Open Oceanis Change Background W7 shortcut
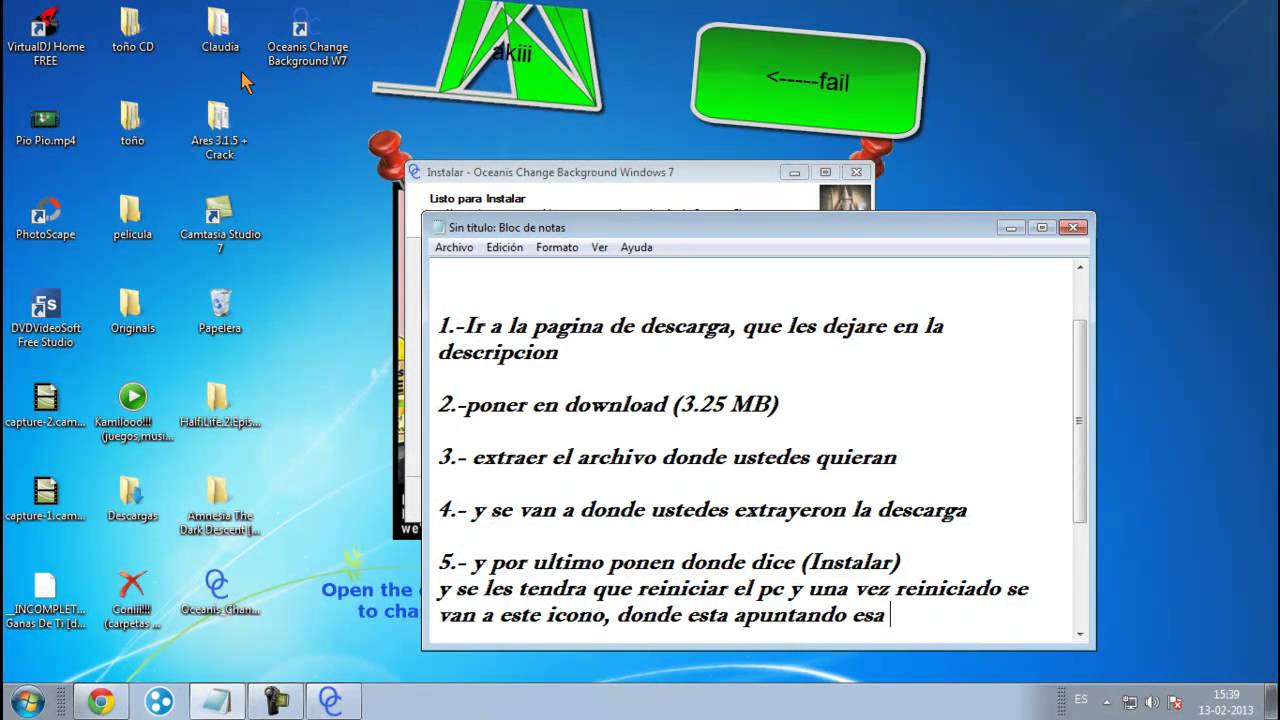The height and width of the screenshot is (720, 1280). click(x=306, y=37)
